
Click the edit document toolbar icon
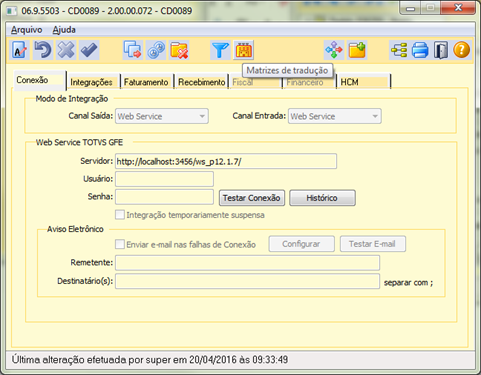coord(20,50)
